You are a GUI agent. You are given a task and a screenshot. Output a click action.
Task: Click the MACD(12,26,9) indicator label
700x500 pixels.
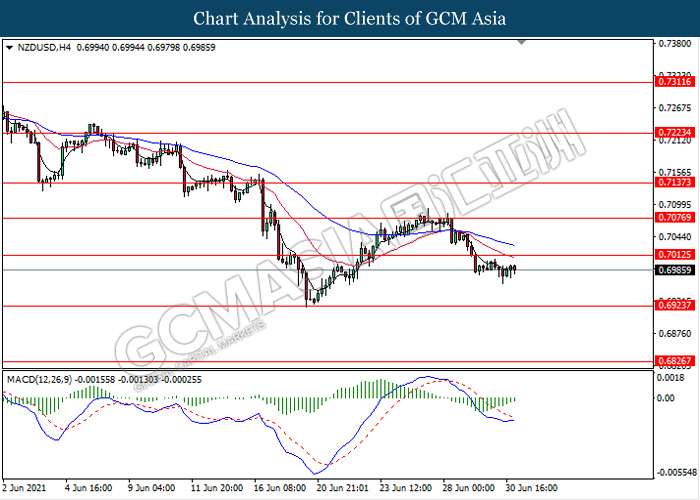[40, 380]
